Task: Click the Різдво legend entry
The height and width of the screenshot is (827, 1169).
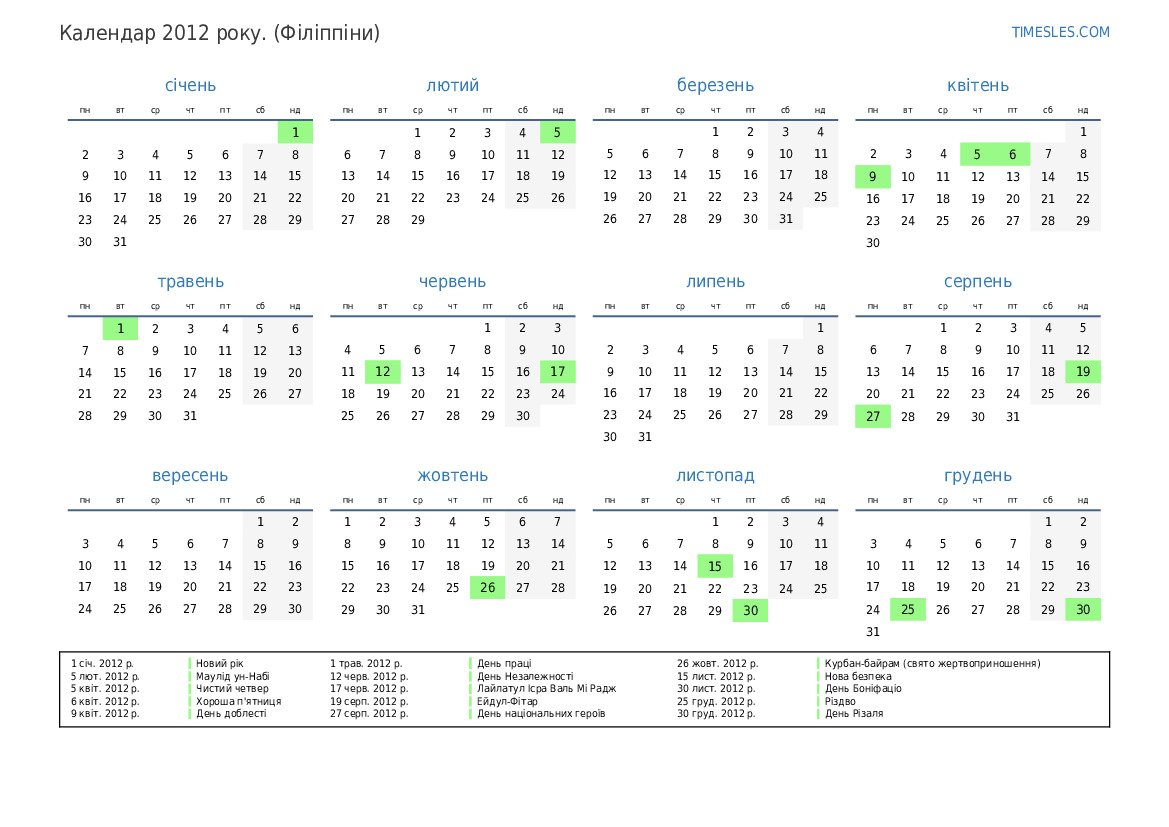Action: click(x=840, y=701)
